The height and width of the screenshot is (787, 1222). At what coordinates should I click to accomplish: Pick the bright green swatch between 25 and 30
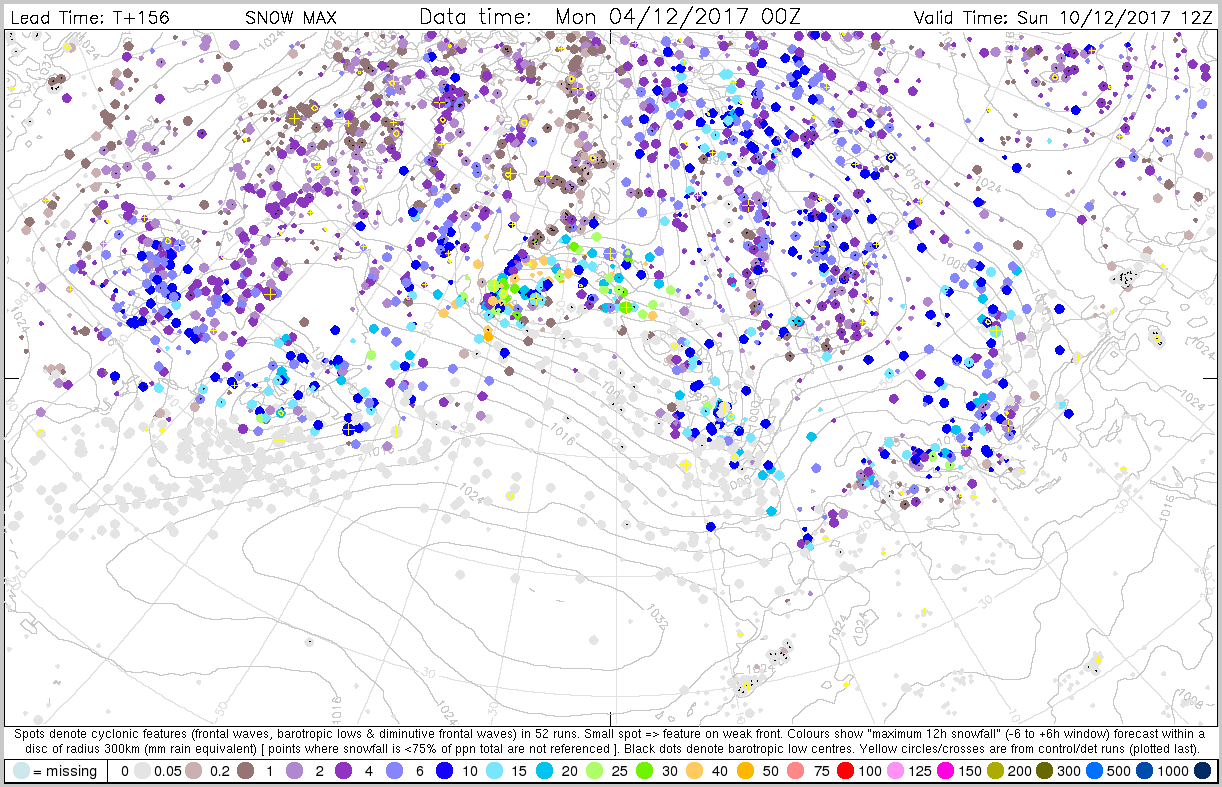tap(644, 771)
